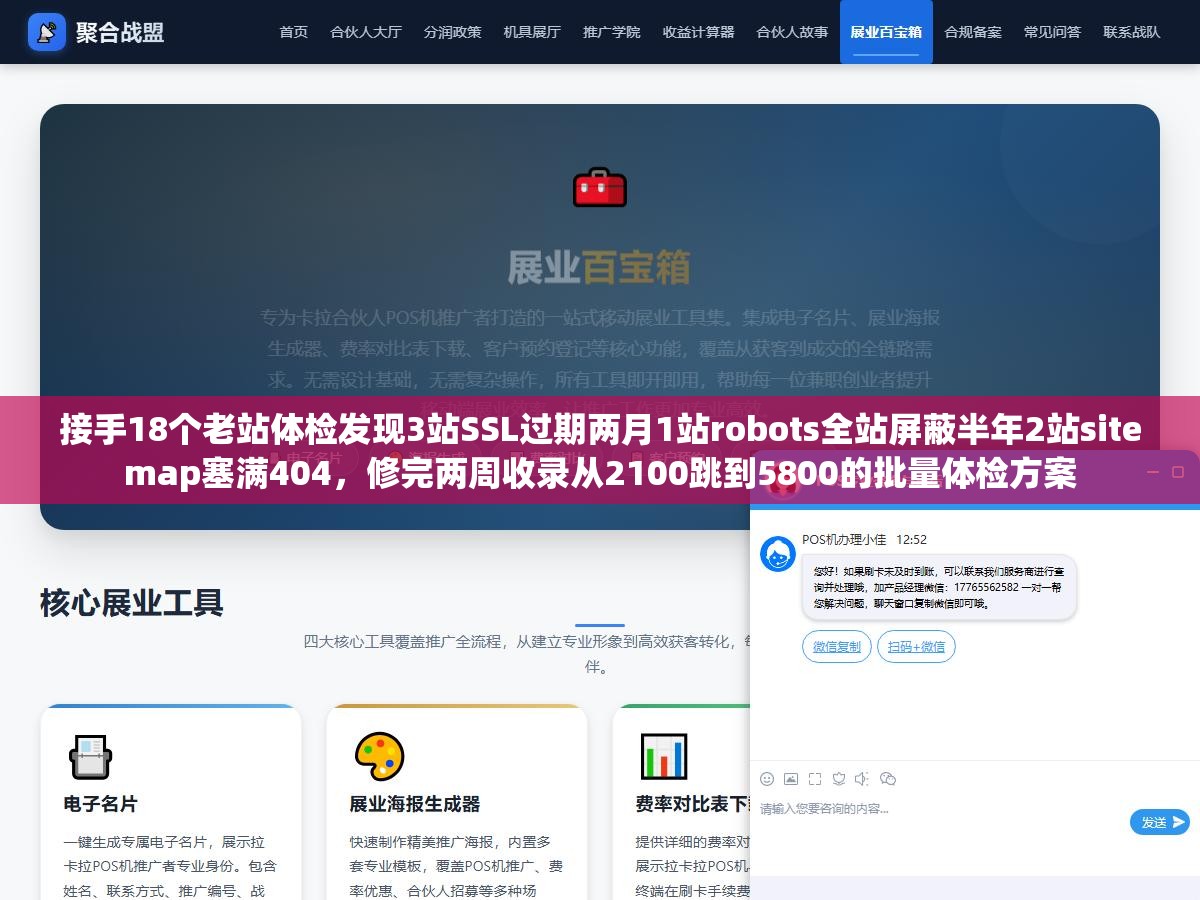Maximize the chat widget window
Screen dimensions: 1200x900
coord(1179,472)
